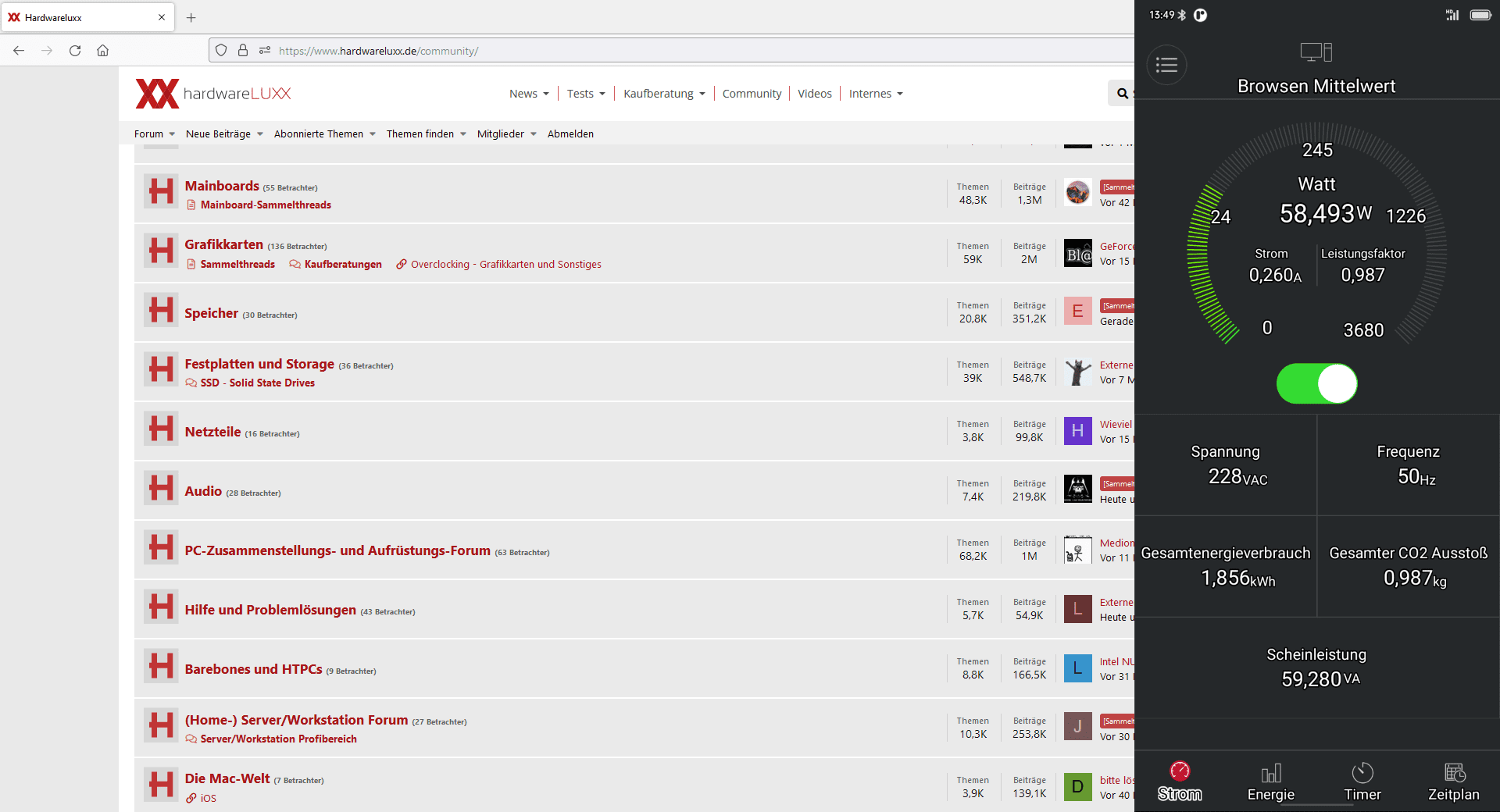Open the iOS subforum link
Viewport: 1500px width, 812px height.
coord(209,799)
